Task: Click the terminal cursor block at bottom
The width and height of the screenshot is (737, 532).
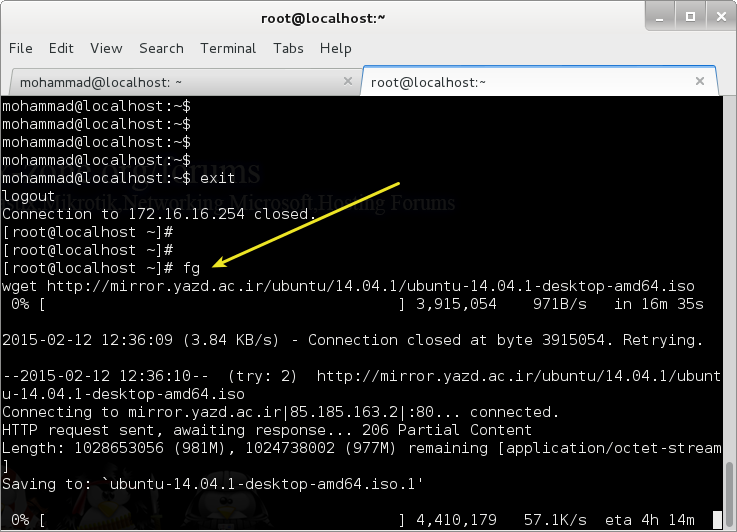Action: [x=717, y=520]
